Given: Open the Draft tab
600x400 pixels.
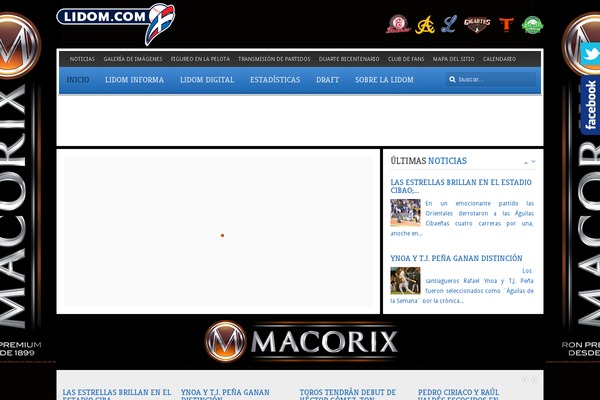Looking at the screenshot, I should (328, 80).
